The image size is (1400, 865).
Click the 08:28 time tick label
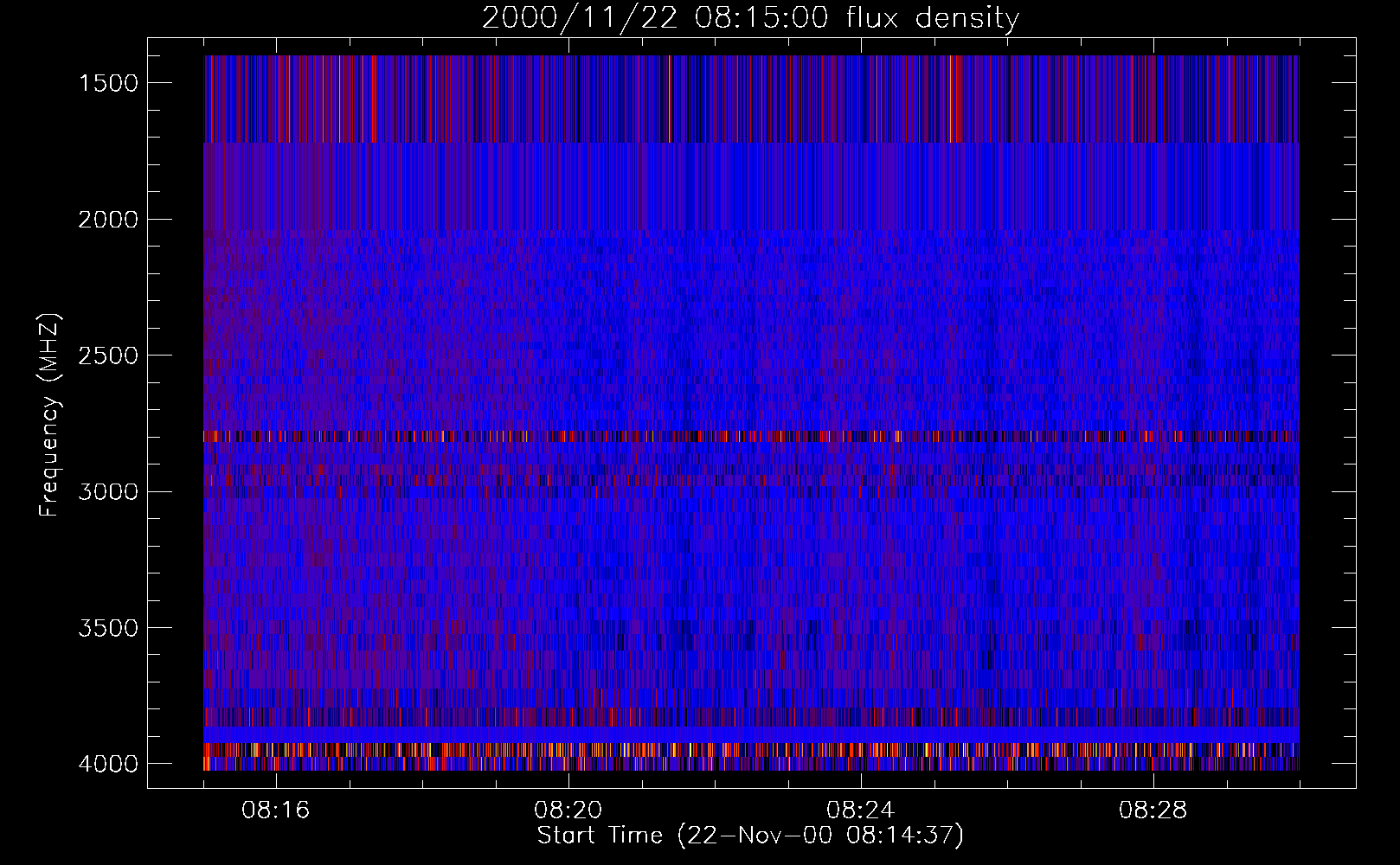[x=1153, y=811]
